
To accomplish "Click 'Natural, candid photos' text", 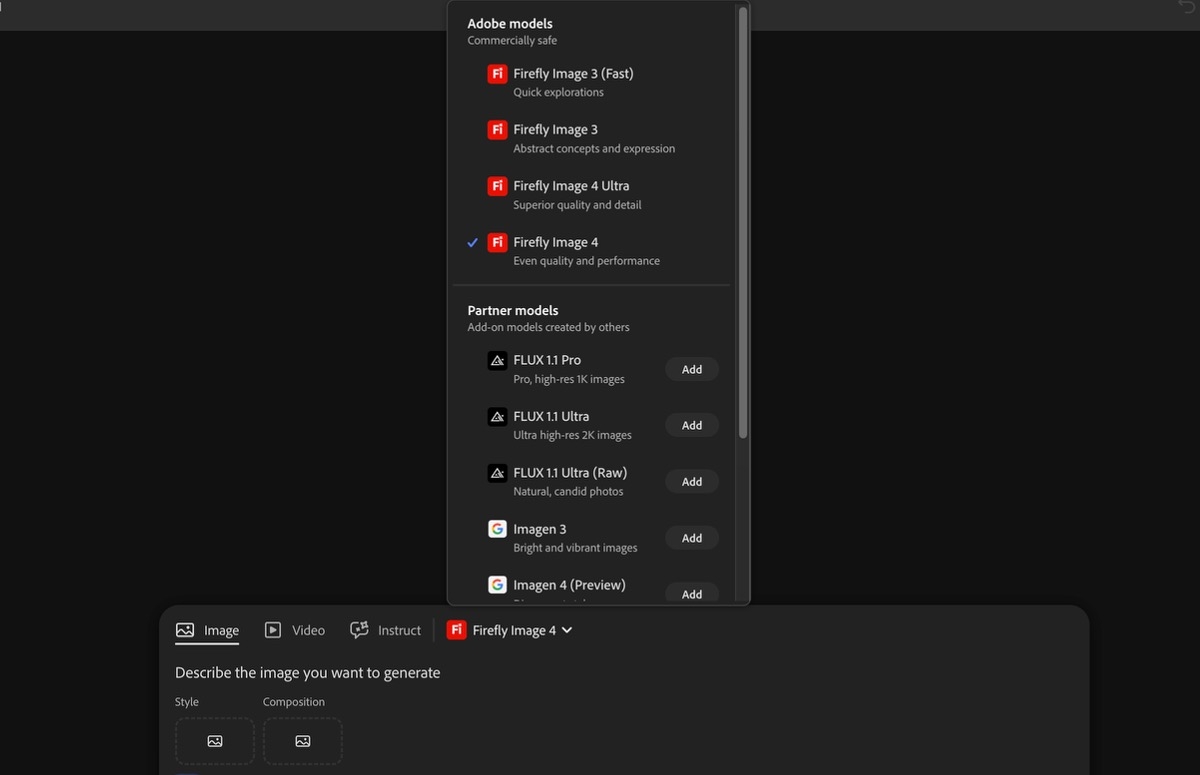I will point(568,491).
